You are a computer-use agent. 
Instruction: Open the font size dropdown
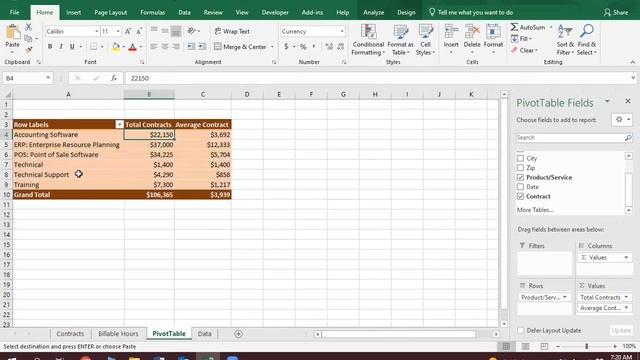pyautogui.click(x=118, y=31)
